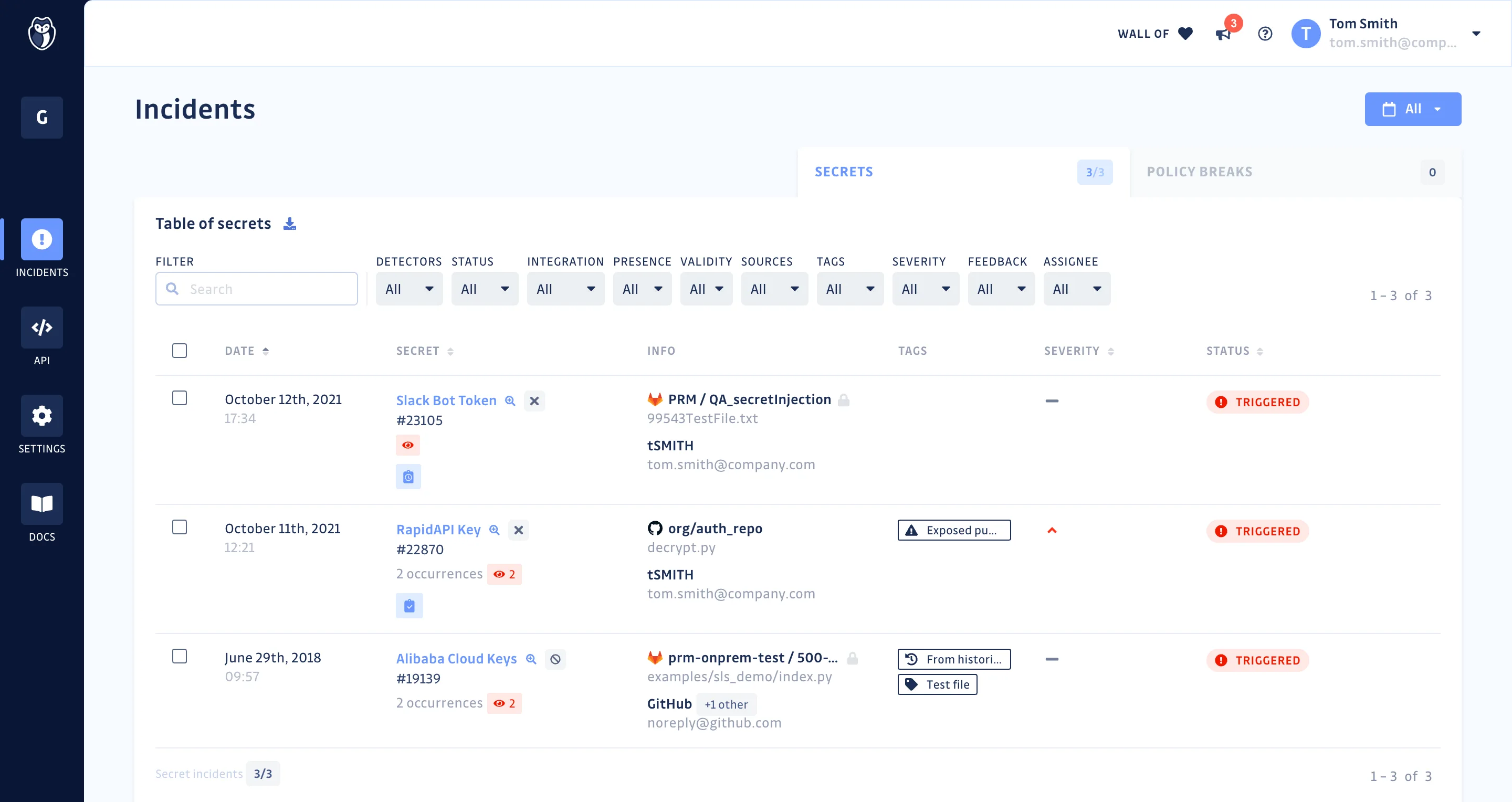The image size is (1512, 802).
Task: Click the GitLab icon of PRM / QA_secretInjection
Action: (x=655, y=399)
